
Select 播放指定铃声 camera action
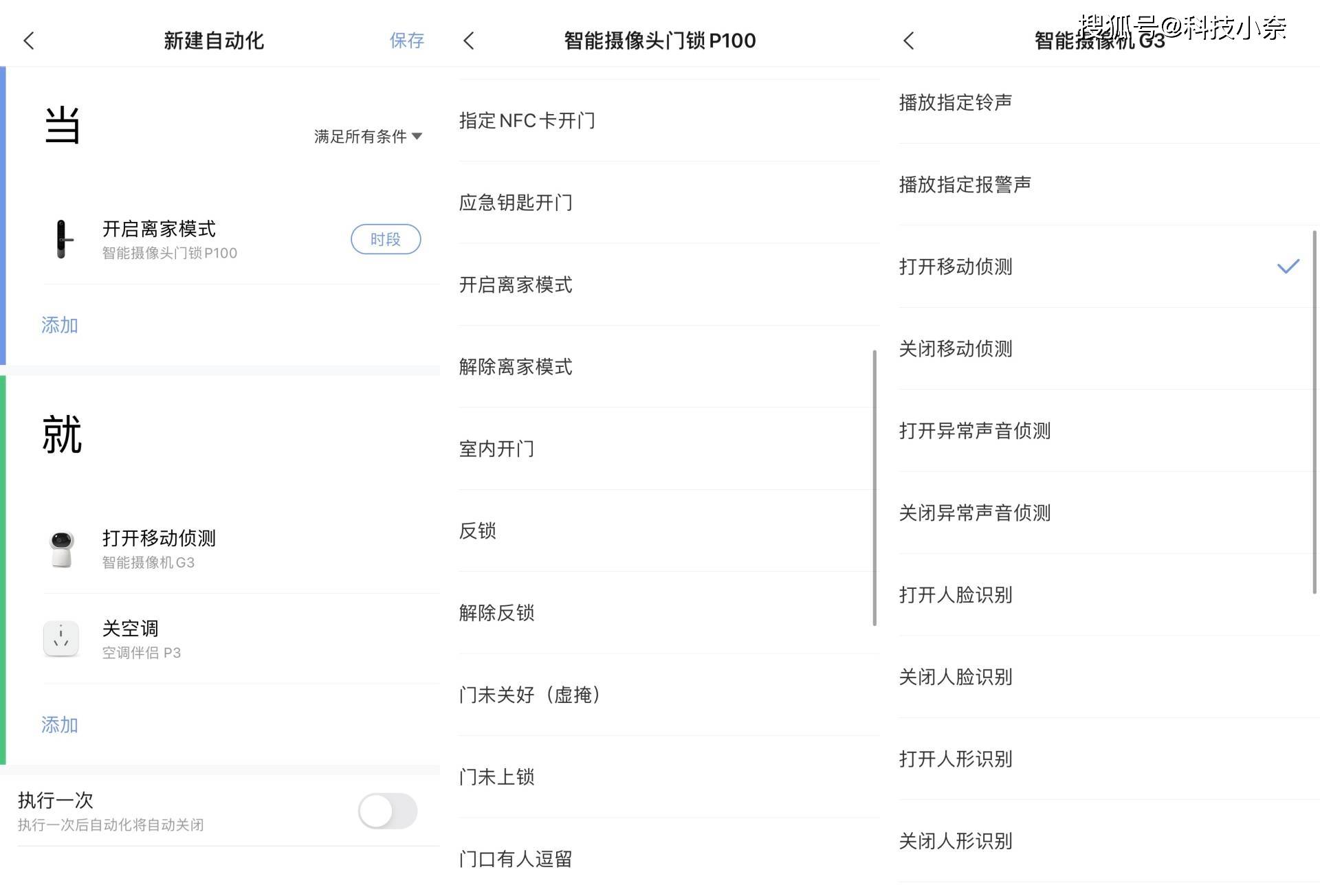click(x=1109, y=102)
